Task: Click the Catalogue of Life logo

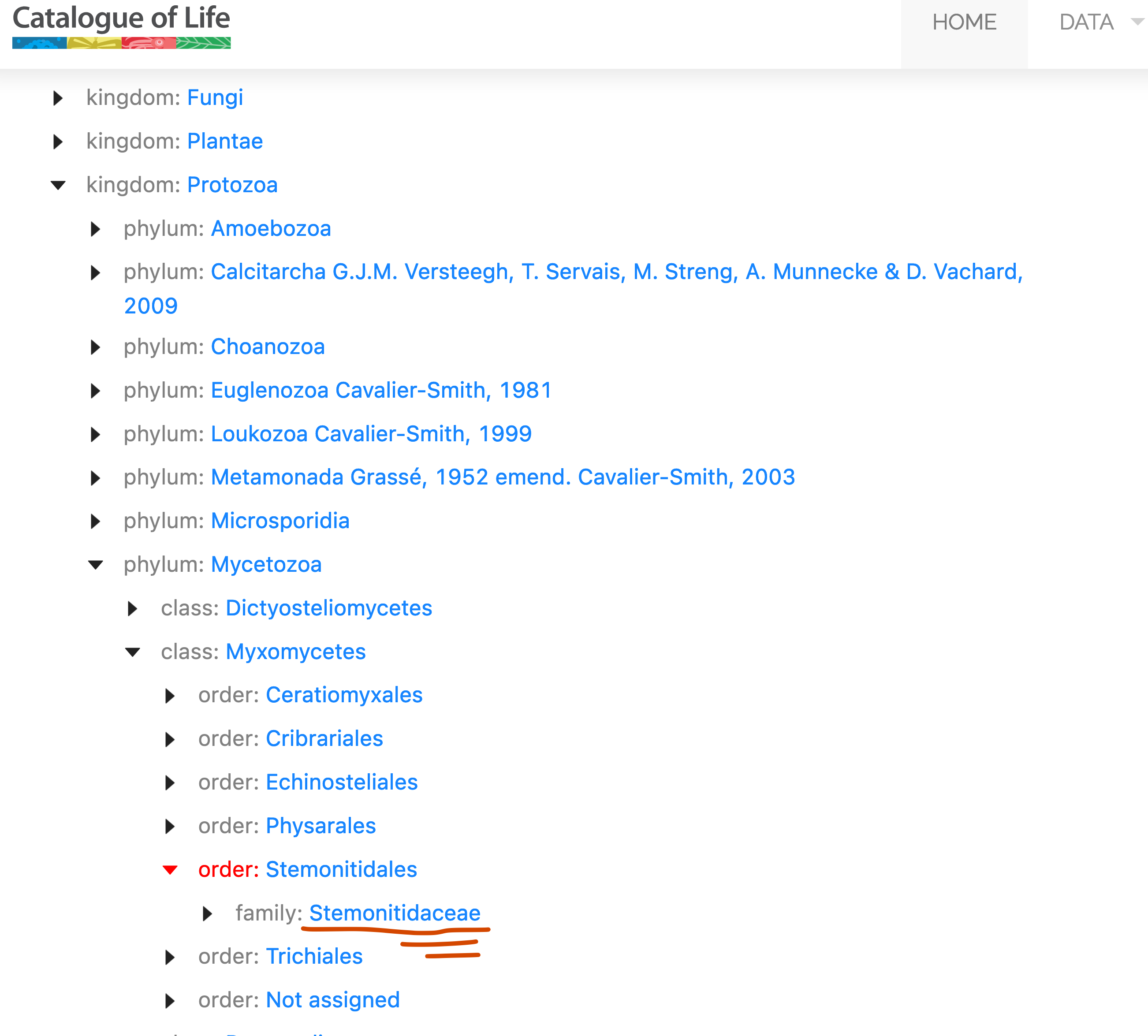Action: tap(121, 26)
